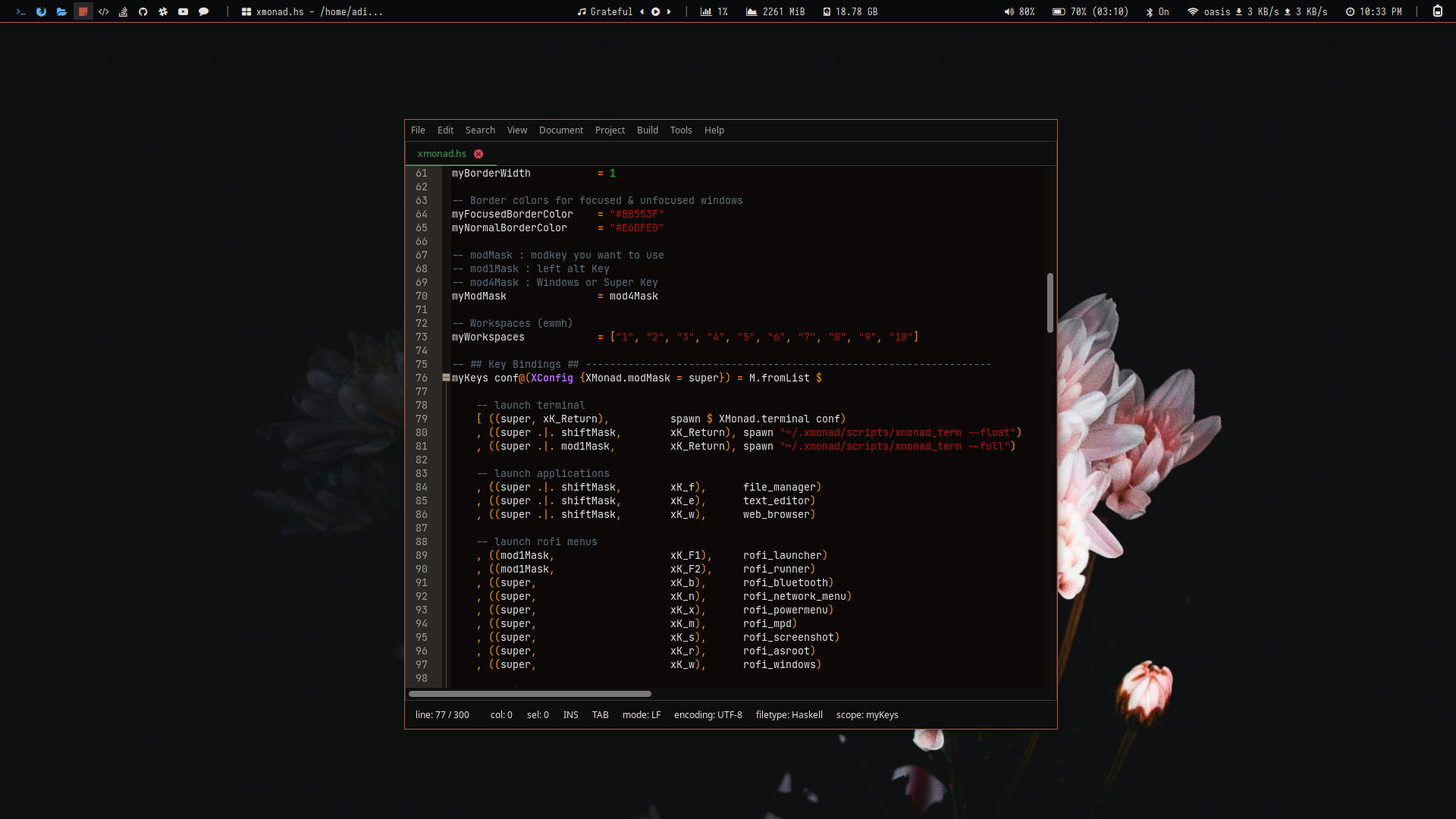Select the xmonad.hs file tab
The height and width of the screenshot is (819, 1456).
441,154
